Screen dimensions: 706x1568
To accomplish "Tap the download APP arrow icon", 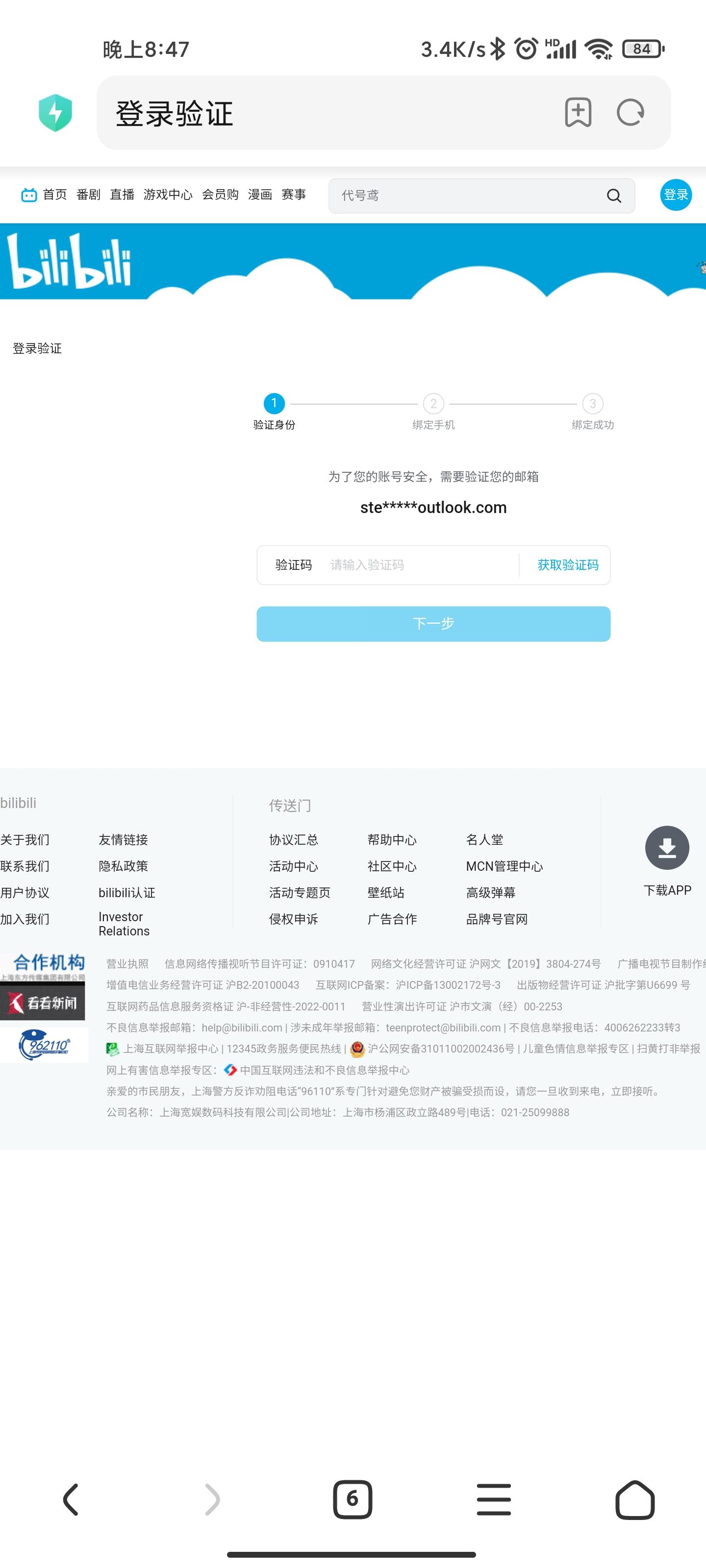I will 667,847.
